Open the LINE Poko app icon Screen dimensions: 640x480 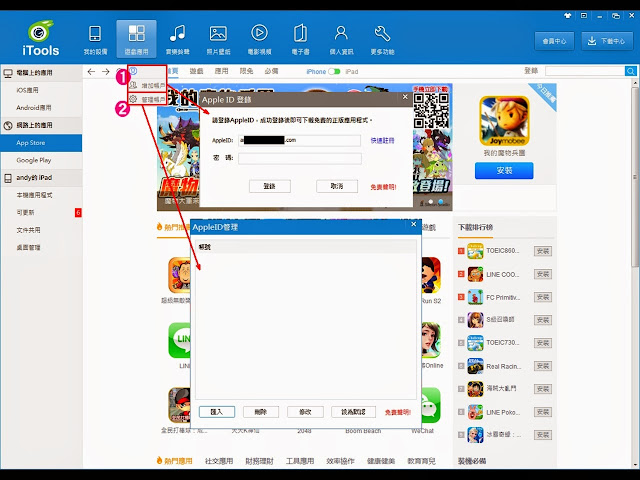(475, 412)
